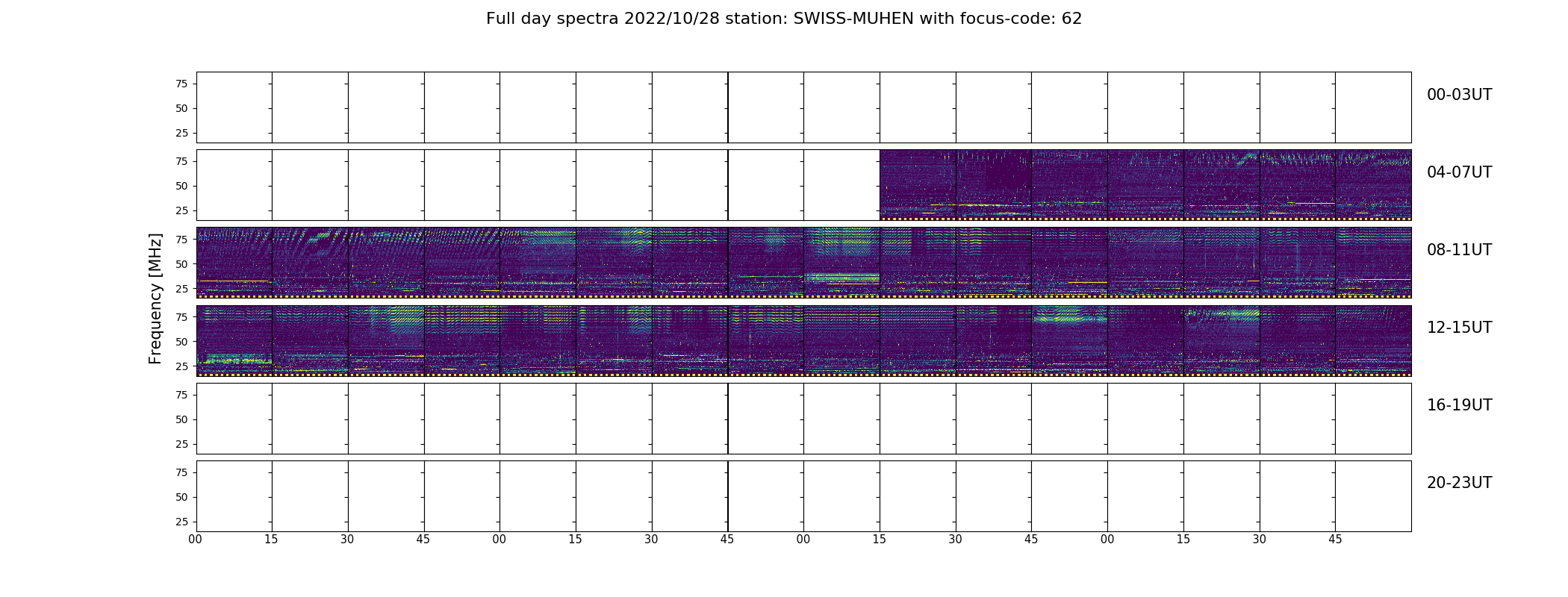Select the '12-15UT' row label
The height and width of the screenshot is (597, 1568).
pos(1459,328)
